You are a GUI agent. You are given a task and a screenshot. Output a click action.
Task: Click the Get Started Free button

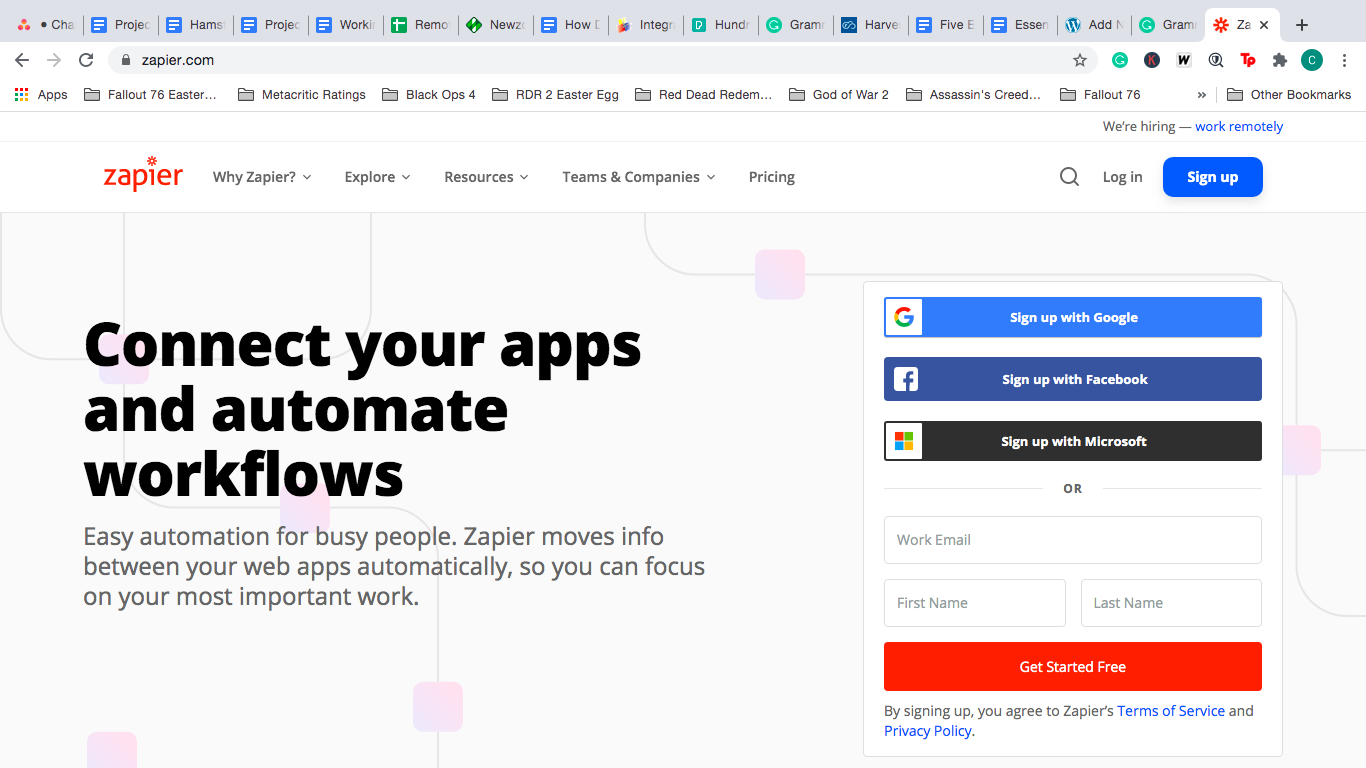coord(1073,666)
